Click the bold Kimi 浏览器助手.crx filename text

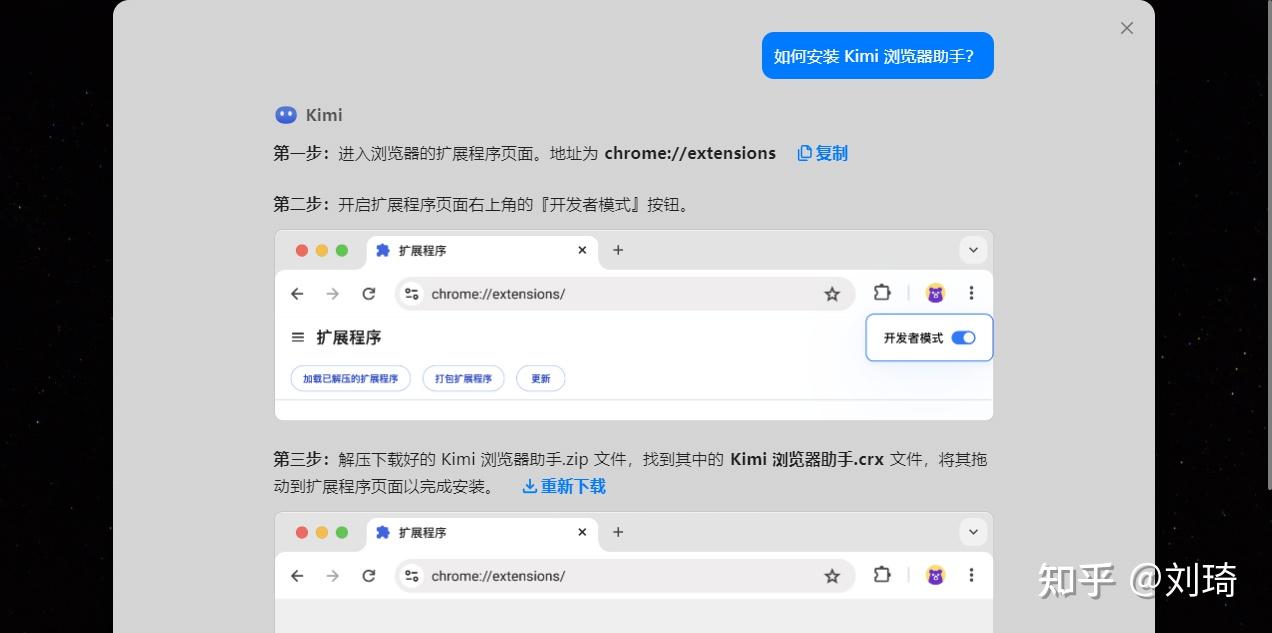pos(807,459)
